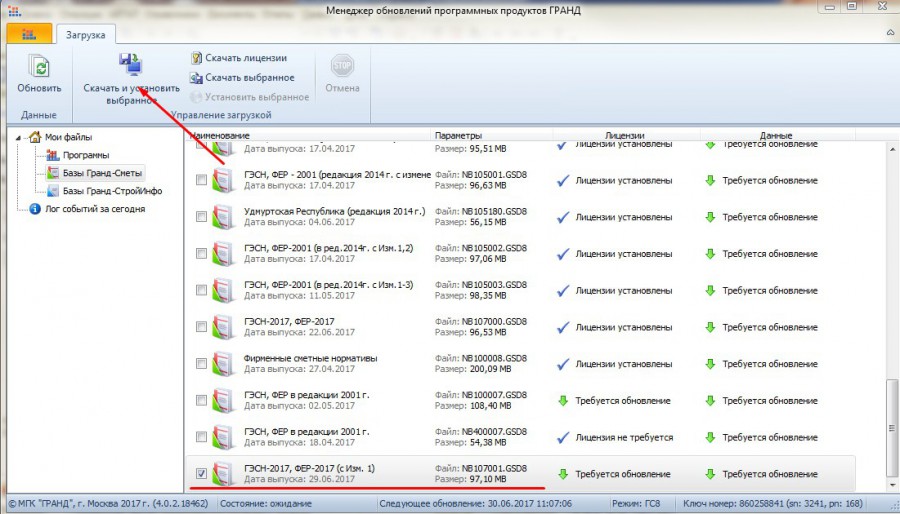Click data update arrow for NB105003.GSD8 row
This screenshot has height=514, width=900.
[710, 291]
